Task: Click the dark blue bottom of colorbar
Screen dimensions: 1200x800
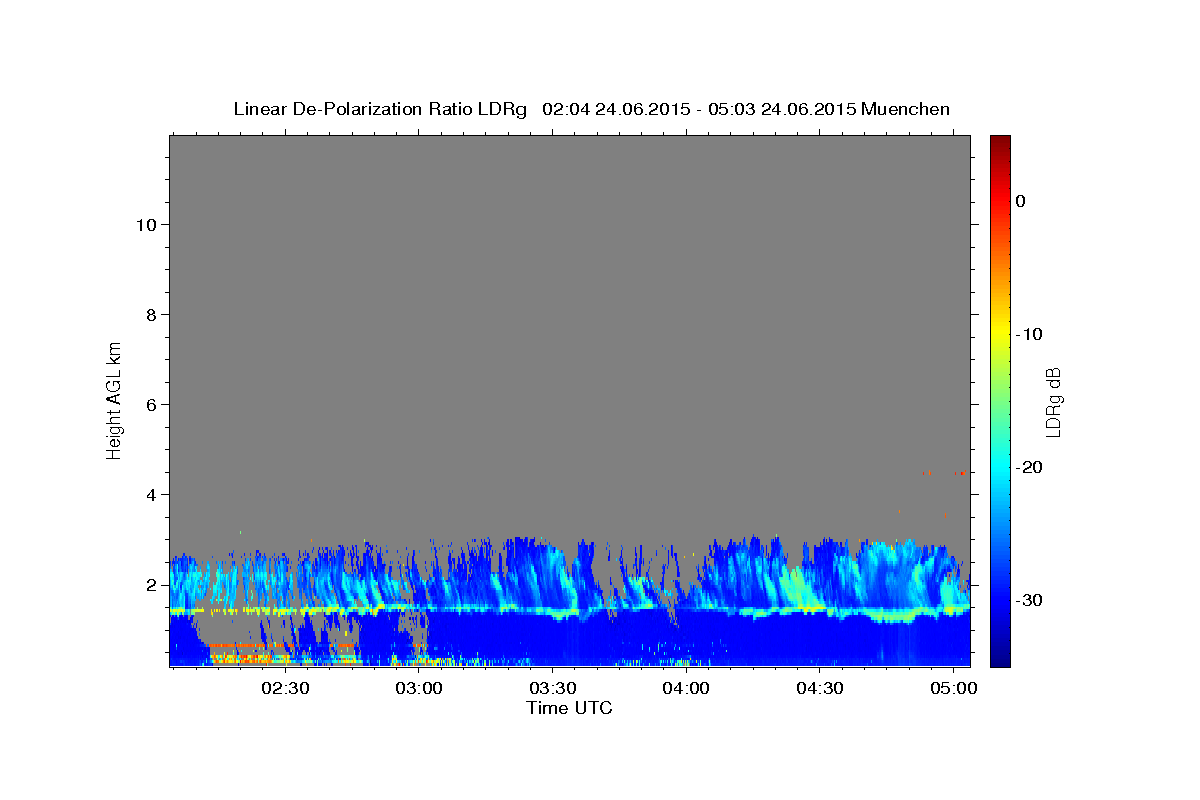Action: point(1000,655)
